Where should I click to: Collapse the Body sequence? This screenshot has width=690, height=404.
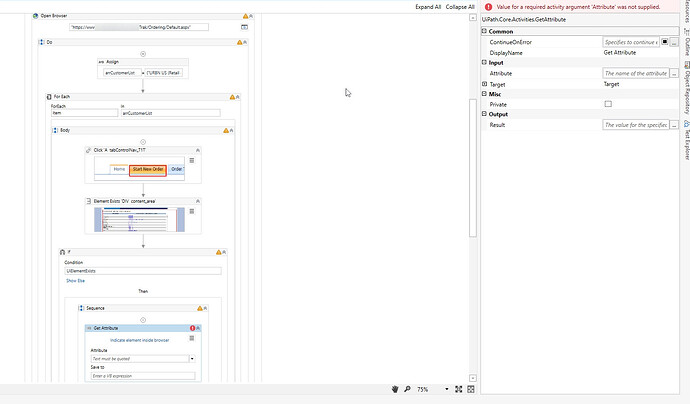[231, 130]
